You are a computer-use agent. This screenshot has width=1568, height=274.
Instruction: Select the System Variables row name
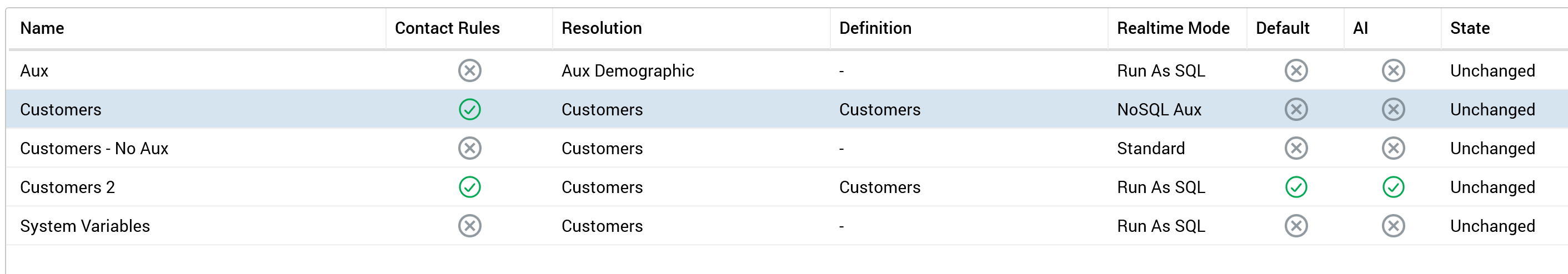[84, 226]
